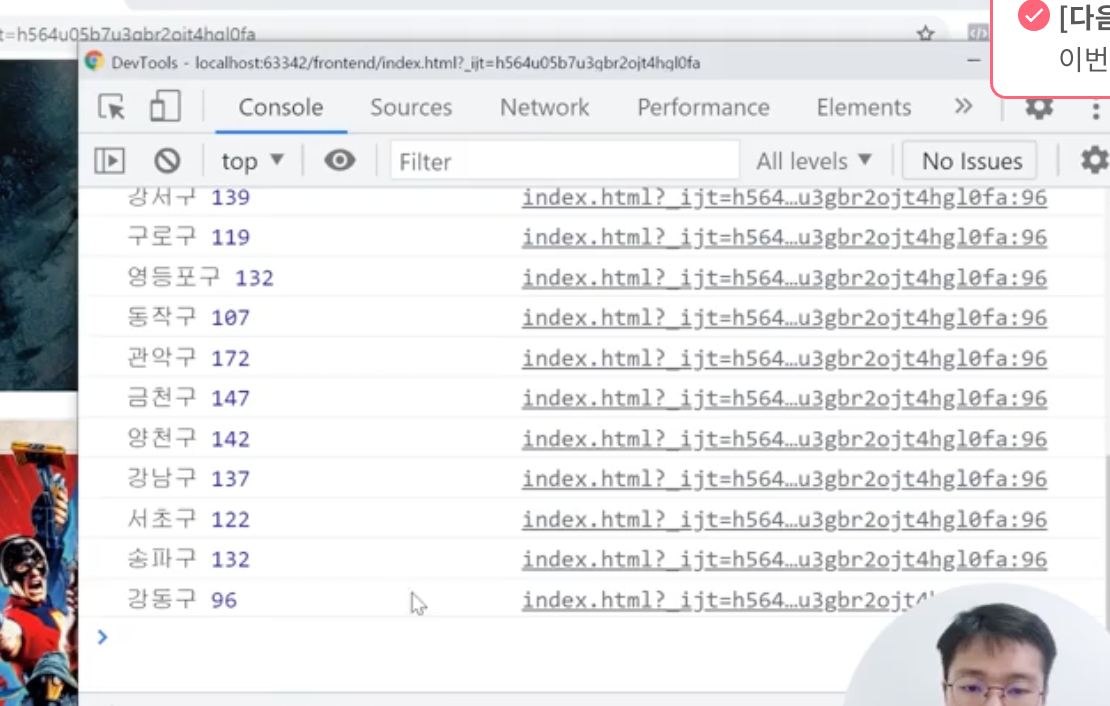Open source link for 동작구 107 row
The height and width of the screenshot is (706, 1110).
coord(784,317)
